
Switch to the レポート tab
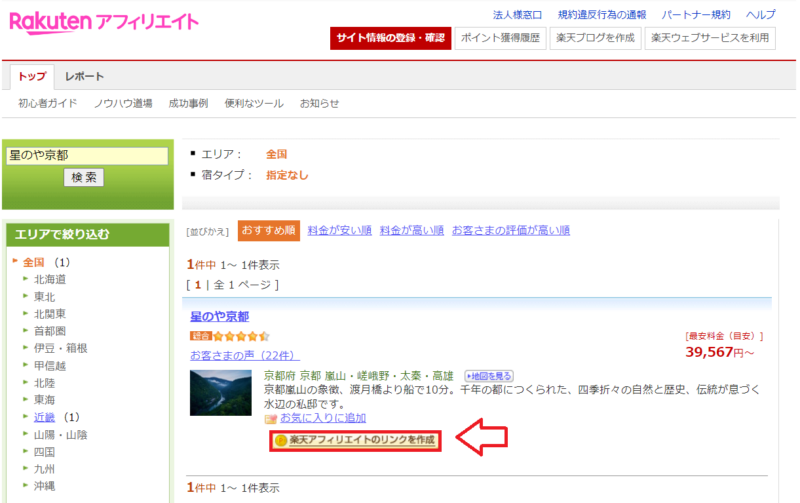click(84, 77)
